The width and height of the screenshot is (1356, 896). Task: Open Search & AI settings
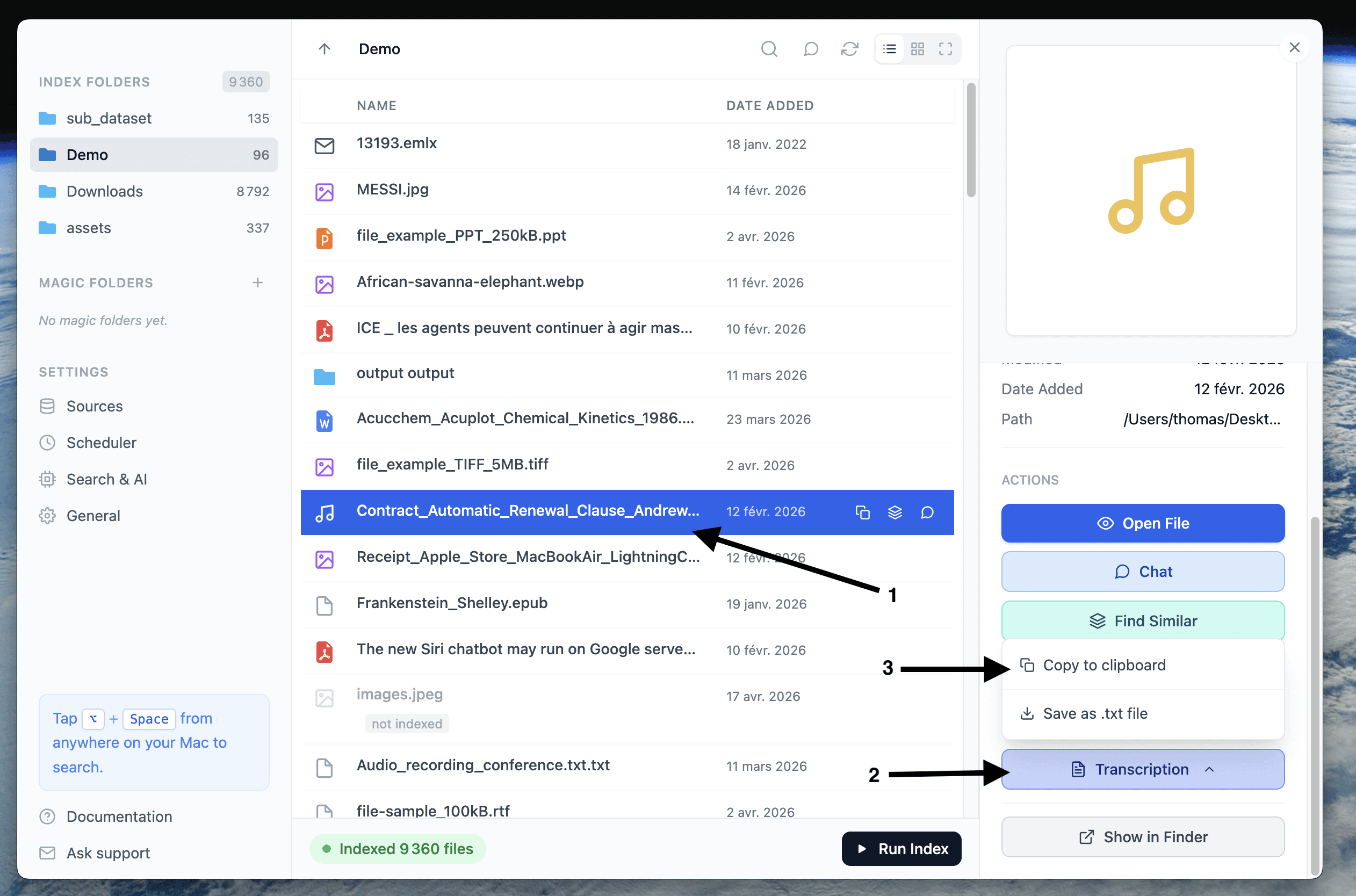(x=106, y=480)
